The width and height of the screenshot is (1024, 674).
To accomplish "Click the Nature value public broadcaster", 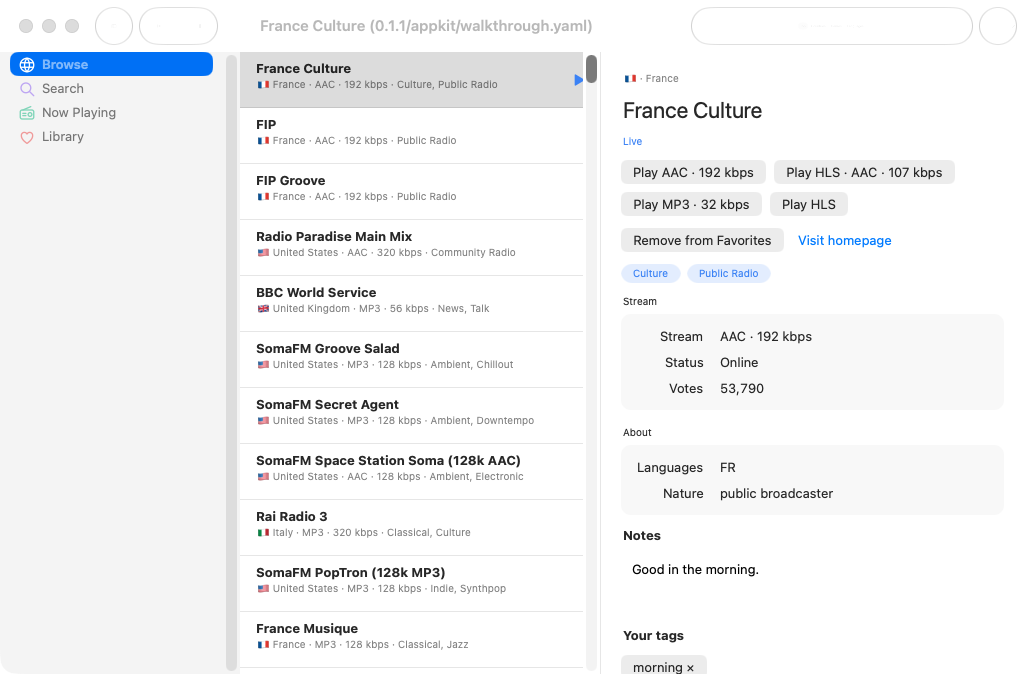I will click(x=776, y=494).
